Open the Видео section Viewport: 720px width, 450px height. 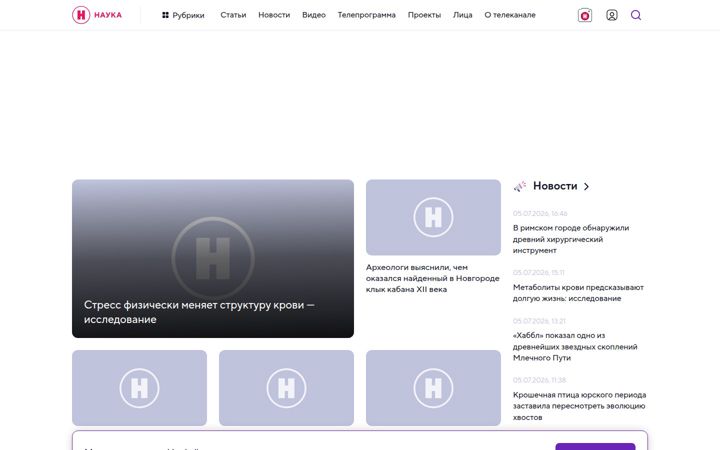point(314,15)
